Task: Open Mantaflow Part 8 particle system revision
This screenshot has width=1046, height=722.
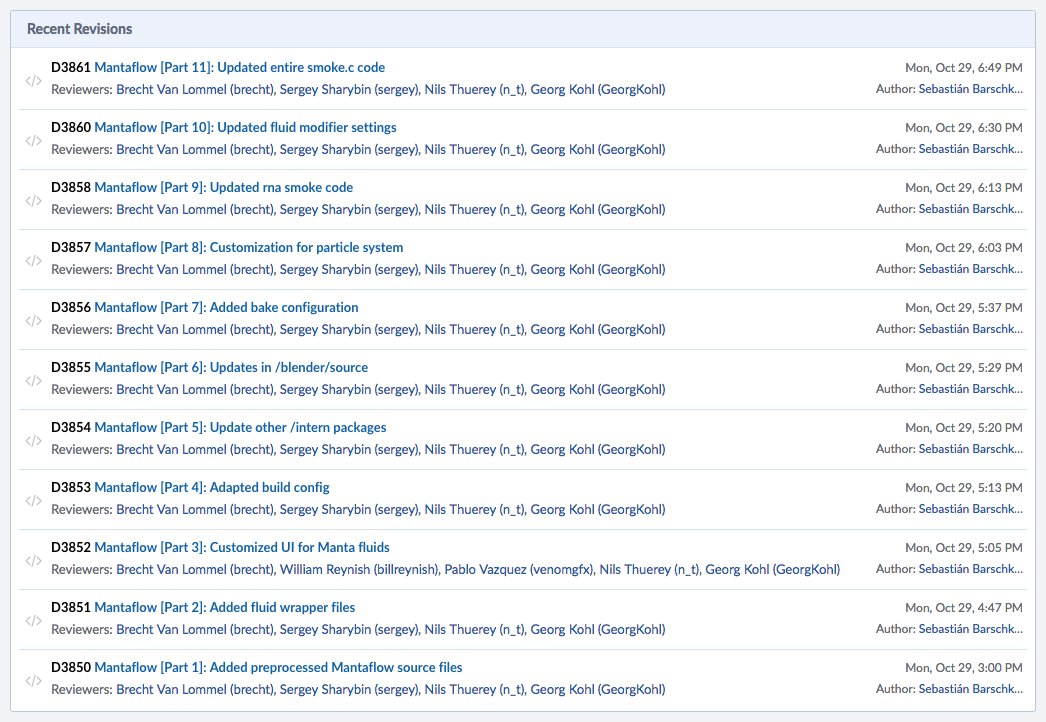Action: (249, 248)
